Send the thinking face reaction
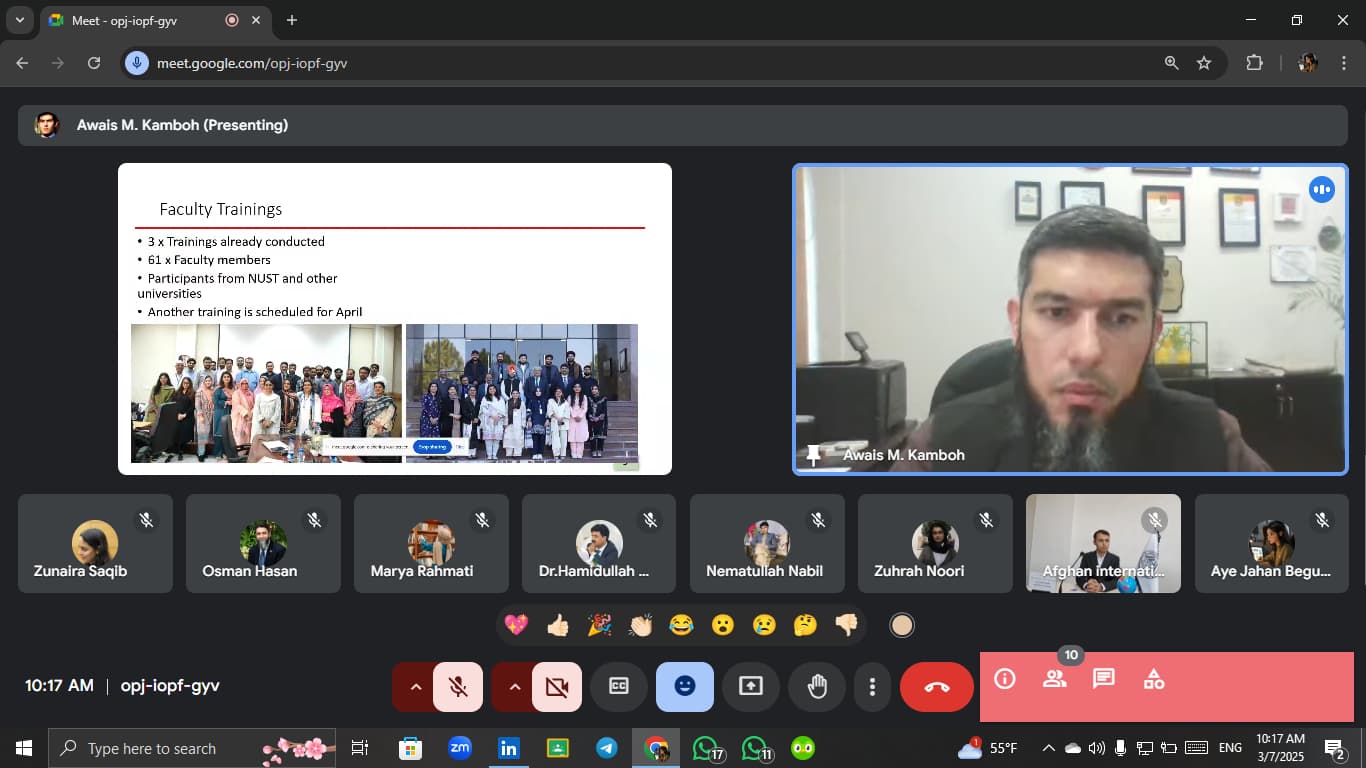This screenshot has width=1366, height=768. tap(805, 625)
